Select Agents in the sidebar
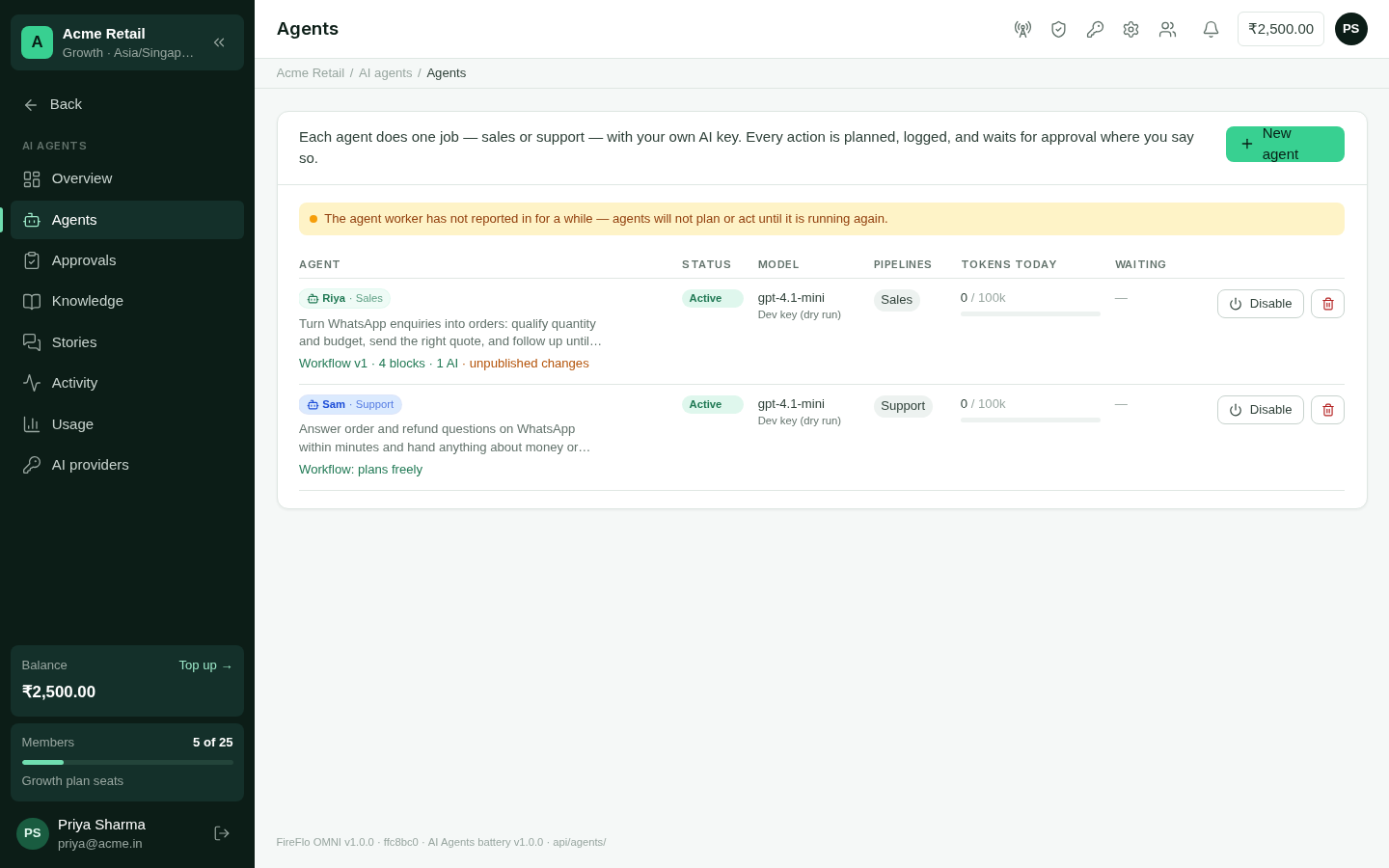This screenshot has width=1389, height=868. [x=127, y=220]
